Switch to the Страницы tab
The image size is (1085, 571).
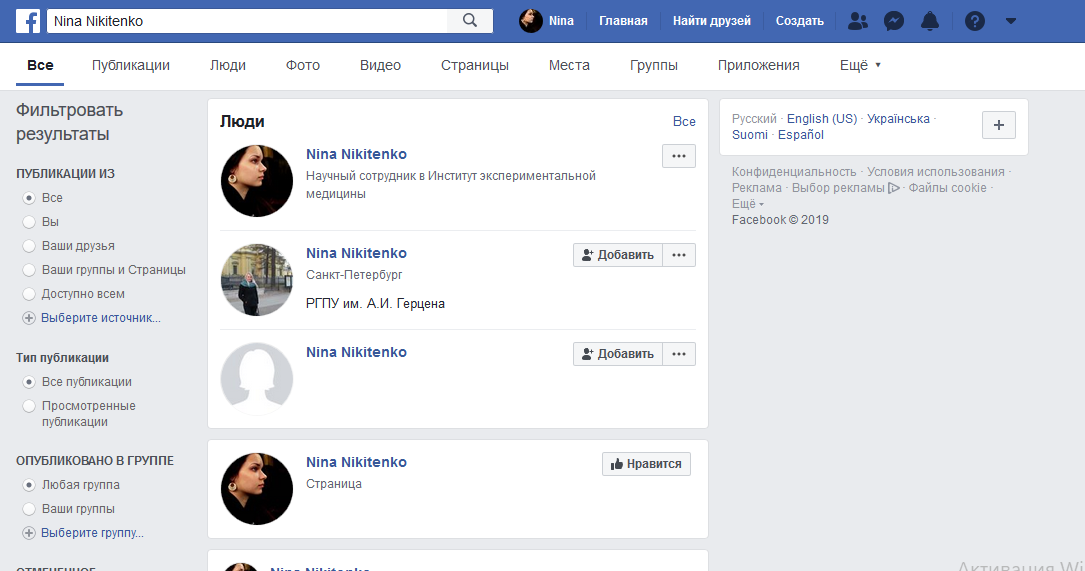click(x=475, y=65)
